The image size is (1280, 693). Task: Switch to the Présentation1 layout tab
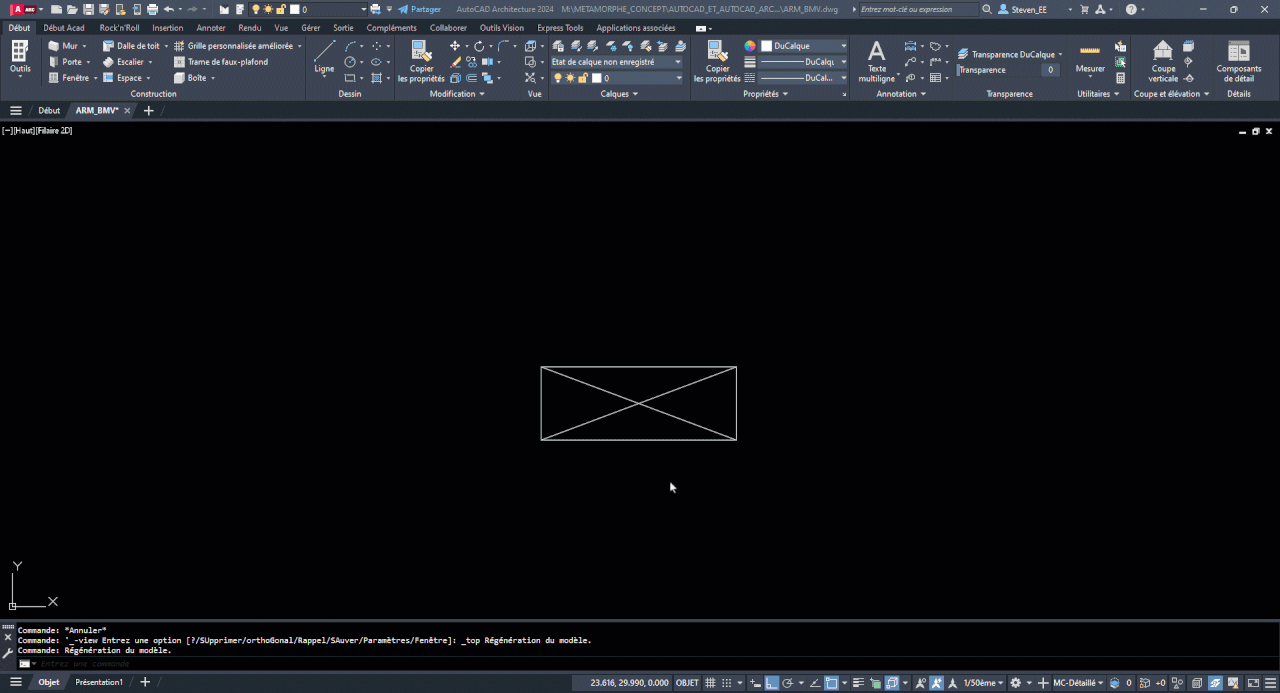point(99,682)
